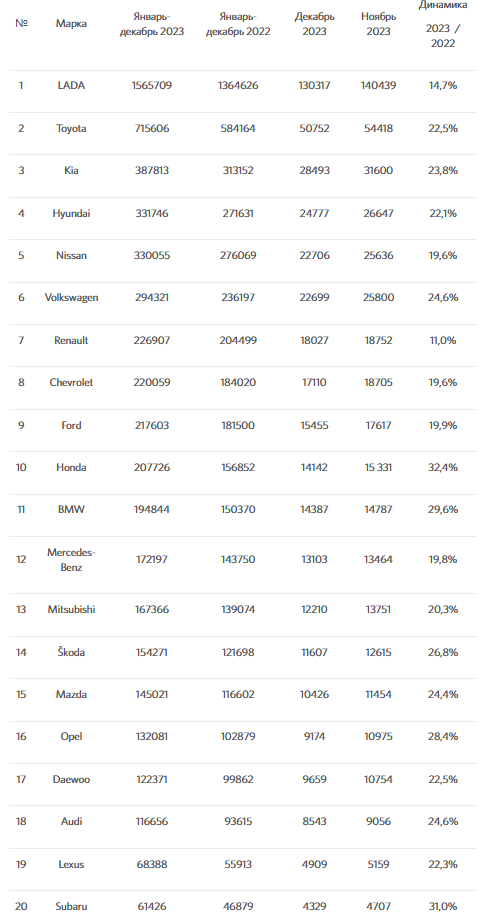Select the Декабрь 2023 column header

315,24
